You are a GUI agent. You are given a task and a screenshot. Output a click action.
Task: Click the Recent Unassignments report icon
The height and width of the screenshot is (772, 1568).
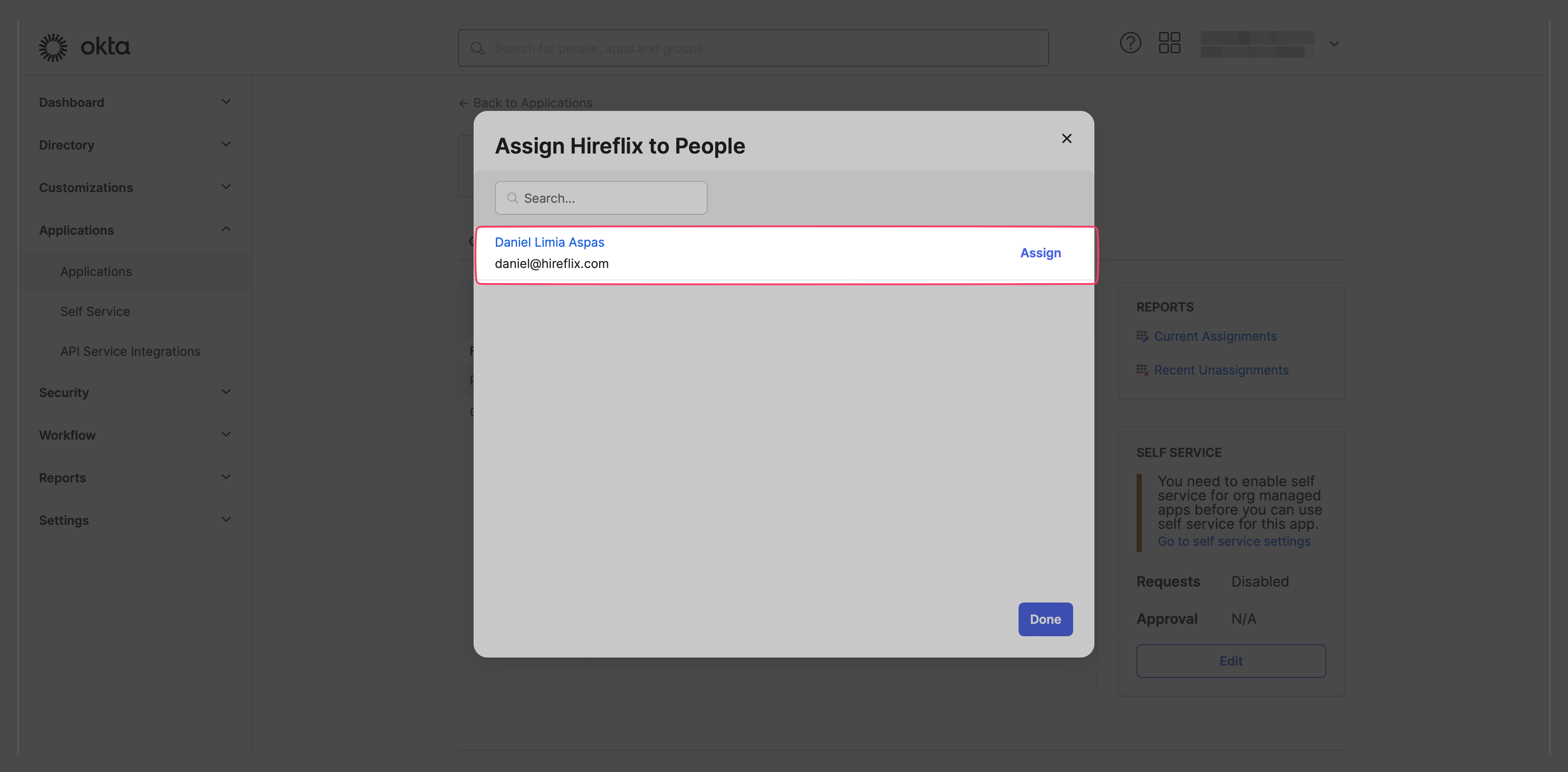click(1142, 370)
